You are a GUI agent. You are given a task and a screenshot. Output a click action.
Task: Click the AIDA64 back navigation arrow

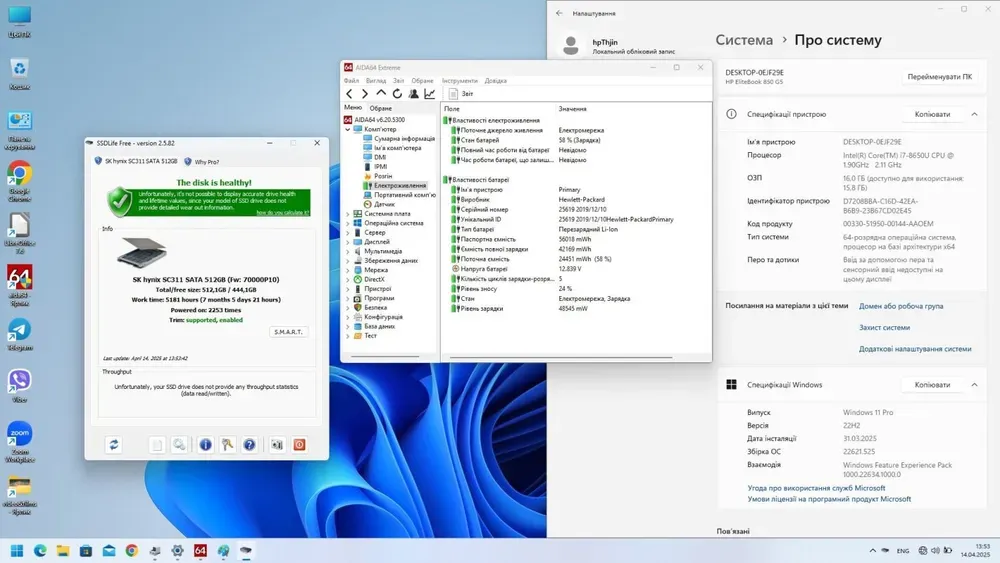click(x=349, y=94)
